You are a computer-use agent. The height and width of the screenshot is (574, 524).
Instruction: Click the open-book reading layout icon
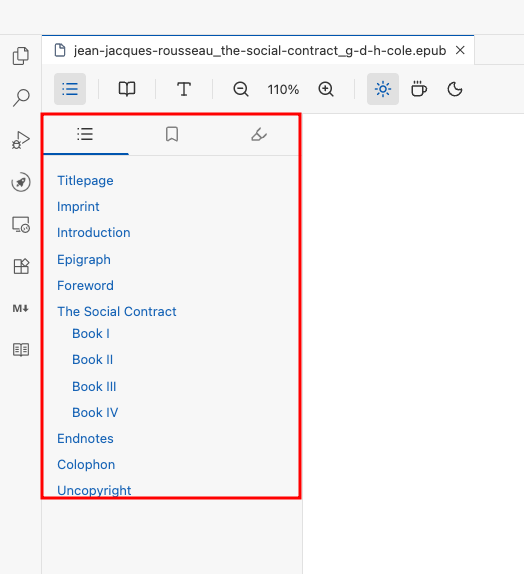click(127, 89)
